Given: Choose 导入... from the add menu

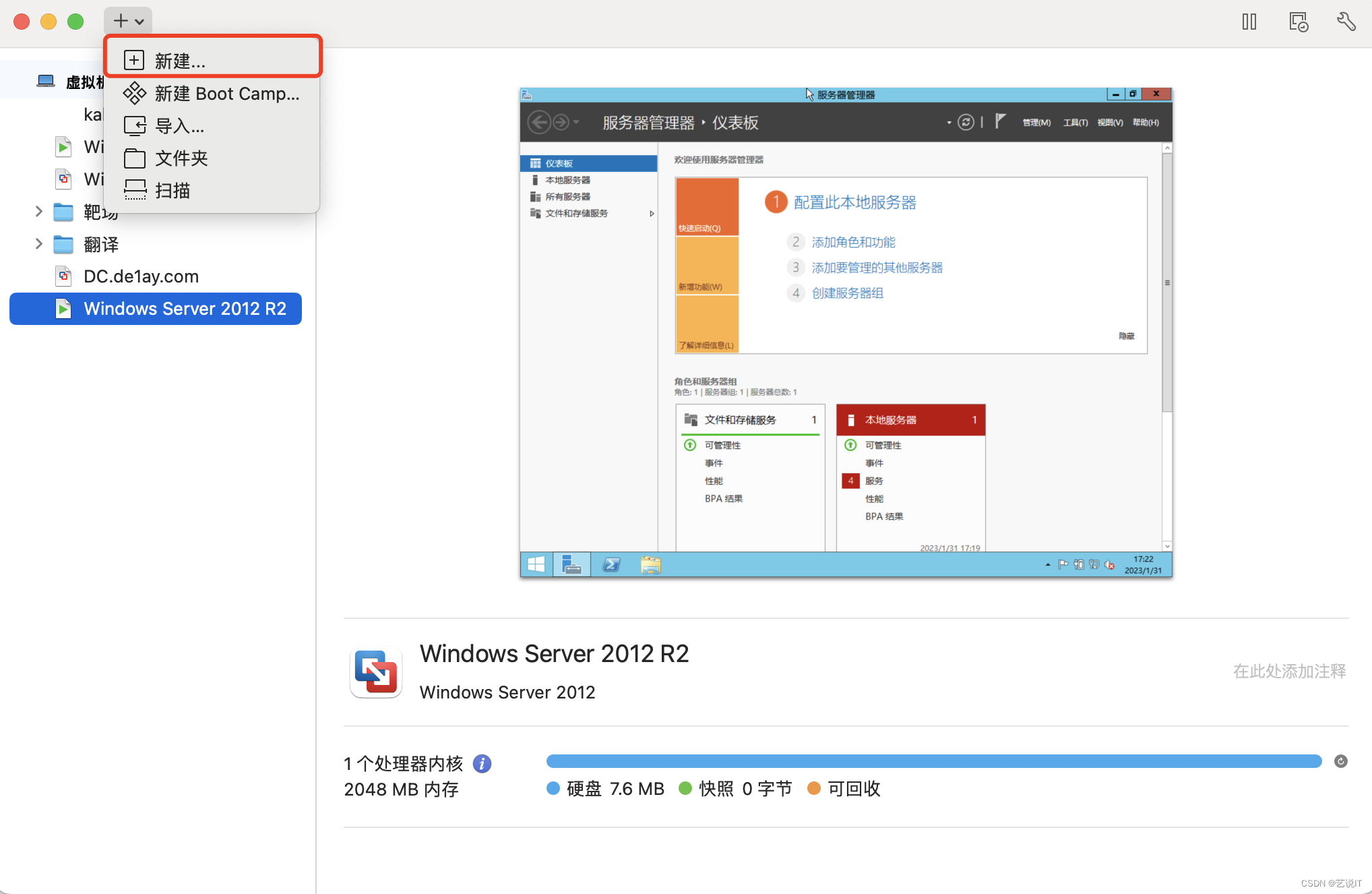Looking at the screenshot, I should [213, 125].
